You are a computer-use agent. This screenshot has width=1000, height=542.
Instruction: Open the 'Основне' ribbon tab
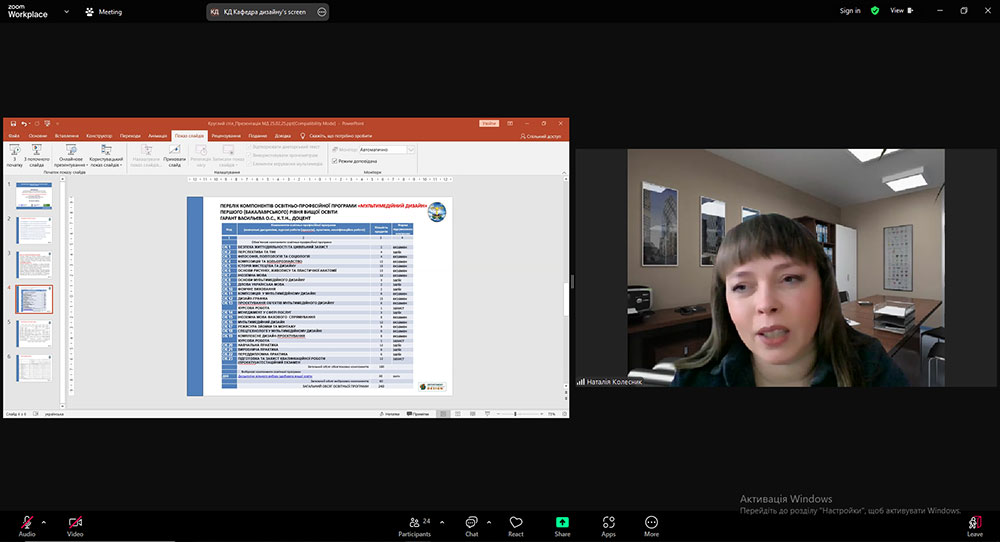[x=38, y=136]
